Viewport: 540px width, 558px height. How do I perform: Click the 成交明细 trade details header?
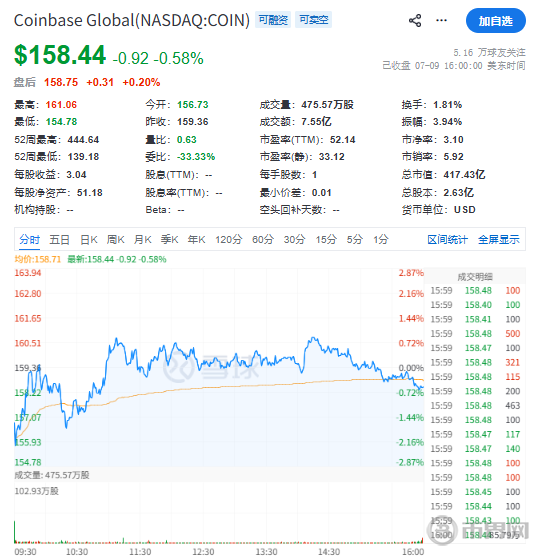pos(475,277)
